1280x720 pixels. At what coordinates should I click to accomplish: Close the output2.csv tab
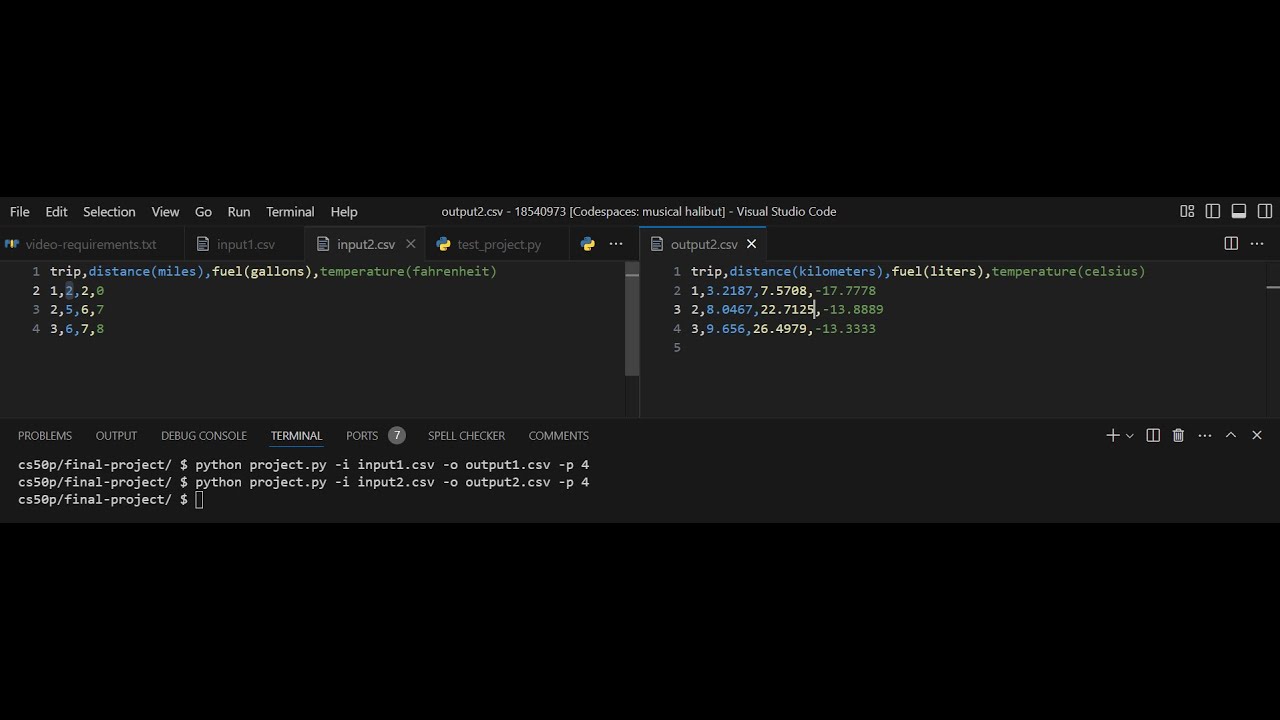(x=751, y=244)
